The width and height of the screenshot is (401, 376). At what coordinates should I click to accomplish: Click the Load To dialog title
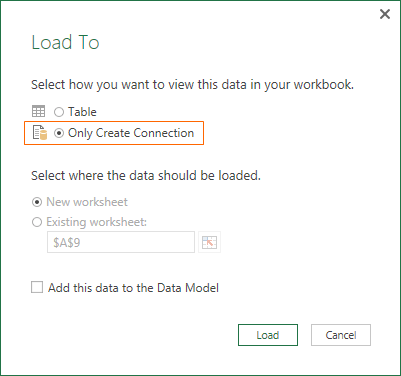[x=65, y=42]
